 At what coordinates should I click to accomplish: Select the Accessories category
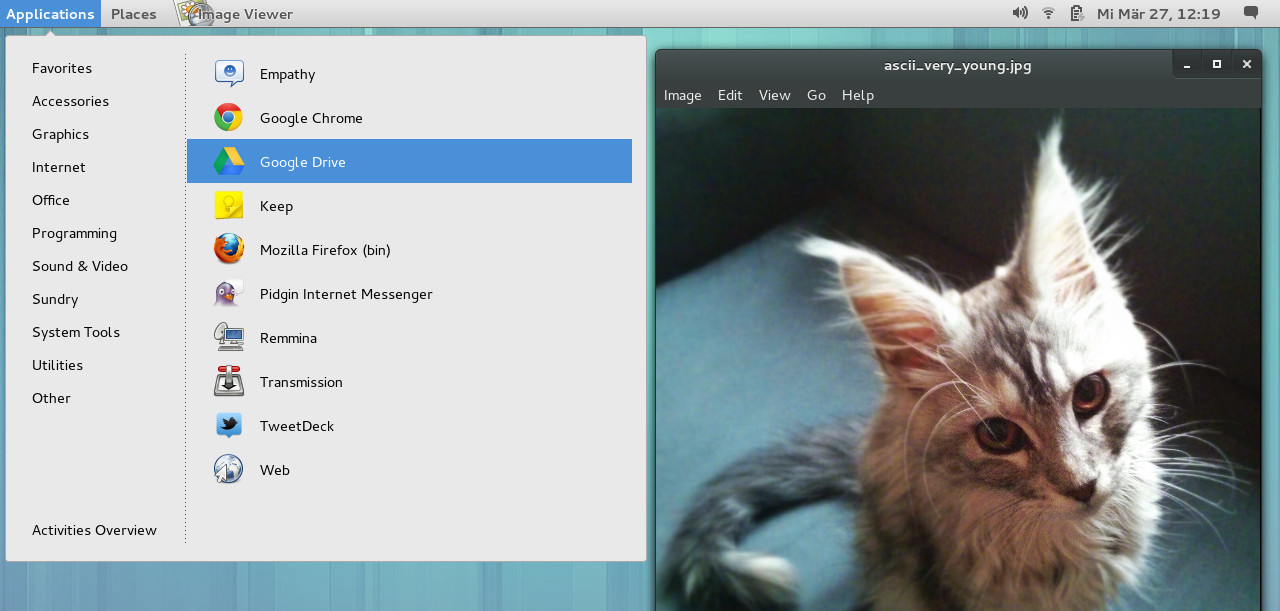click(70, 101)
